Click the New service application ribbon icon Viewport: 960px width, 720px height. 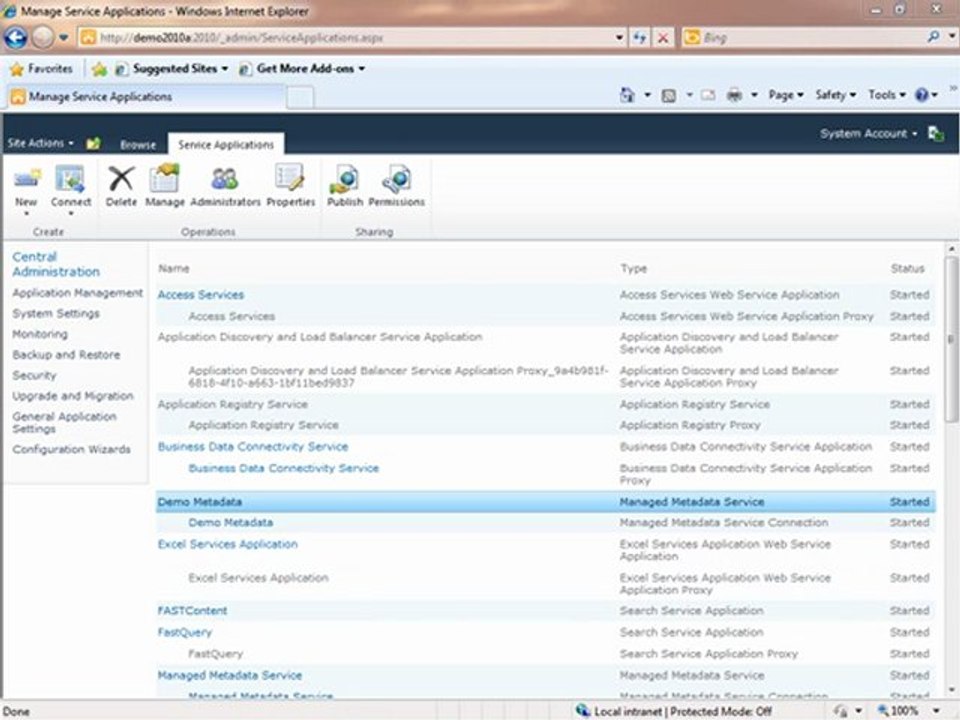[26, 181]
